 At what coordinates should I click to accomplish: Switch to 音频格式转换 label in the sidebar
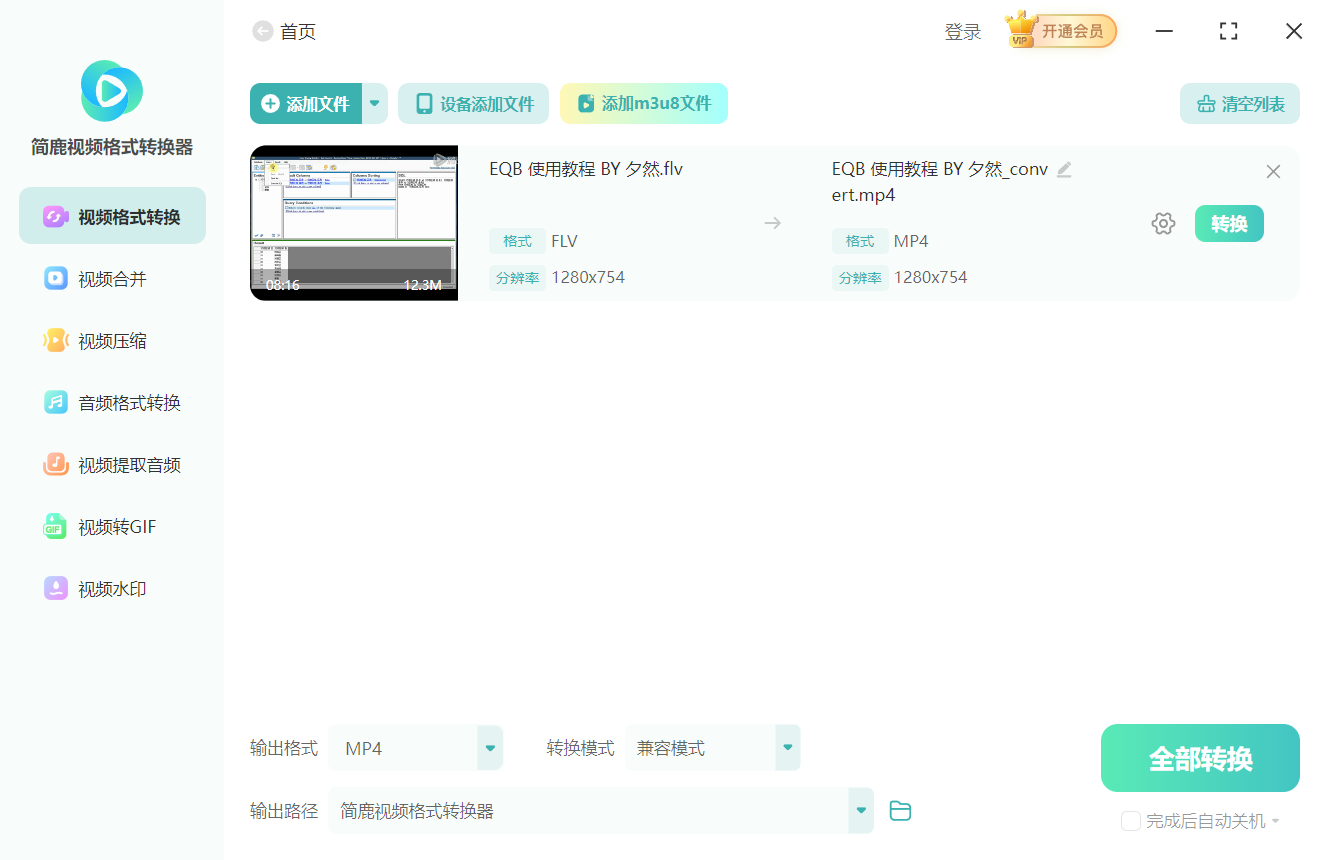click(129, 403)
